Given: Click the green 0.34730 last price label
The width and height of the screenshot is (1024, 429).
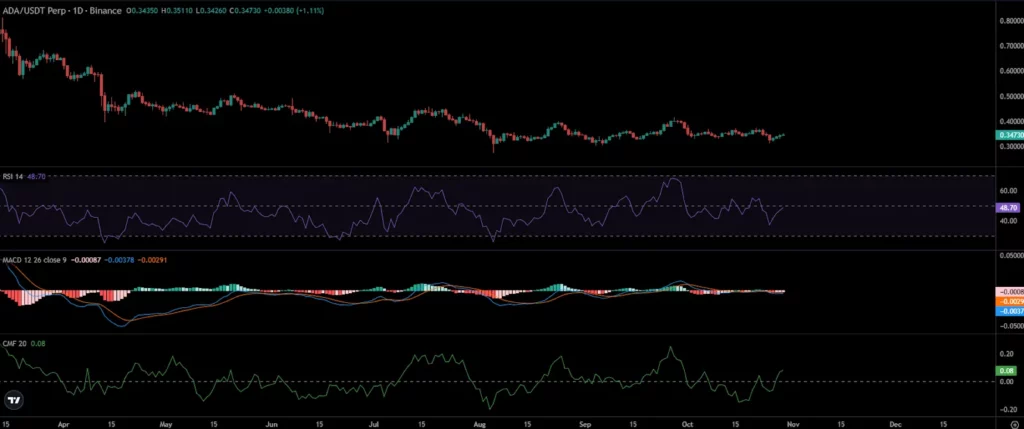Looking at the screenshot, I should point(1009,135).
